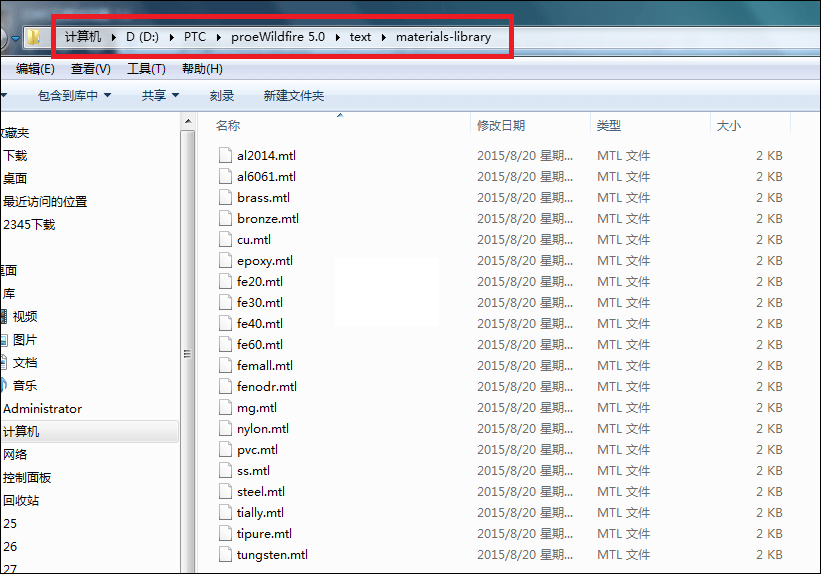Screen dimensions: 821x574
Task: Select 2345下载 in navigation pane
Action: pyautogui.click(x=29, y=225)
